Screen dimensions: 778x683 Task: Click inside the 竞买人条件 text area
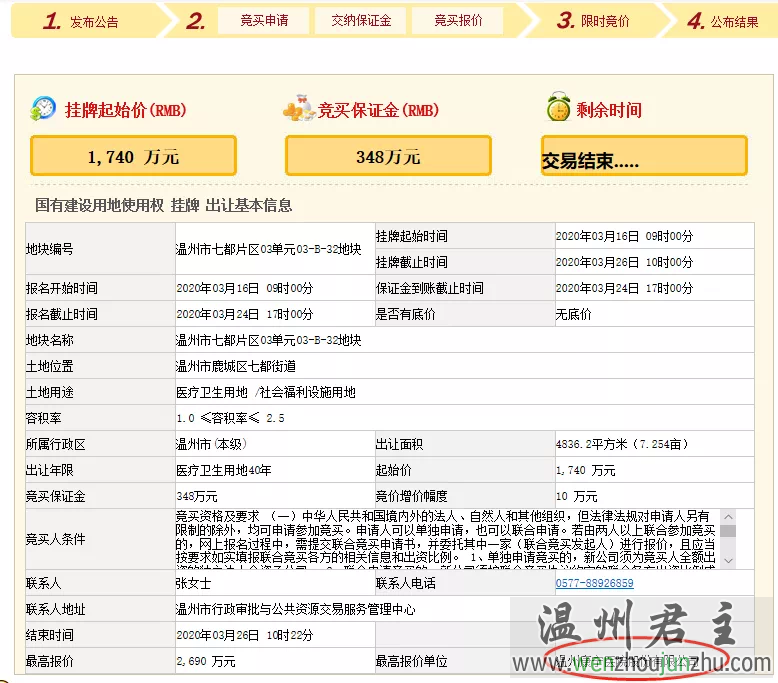pyautogui.click(x=446, y=539)
